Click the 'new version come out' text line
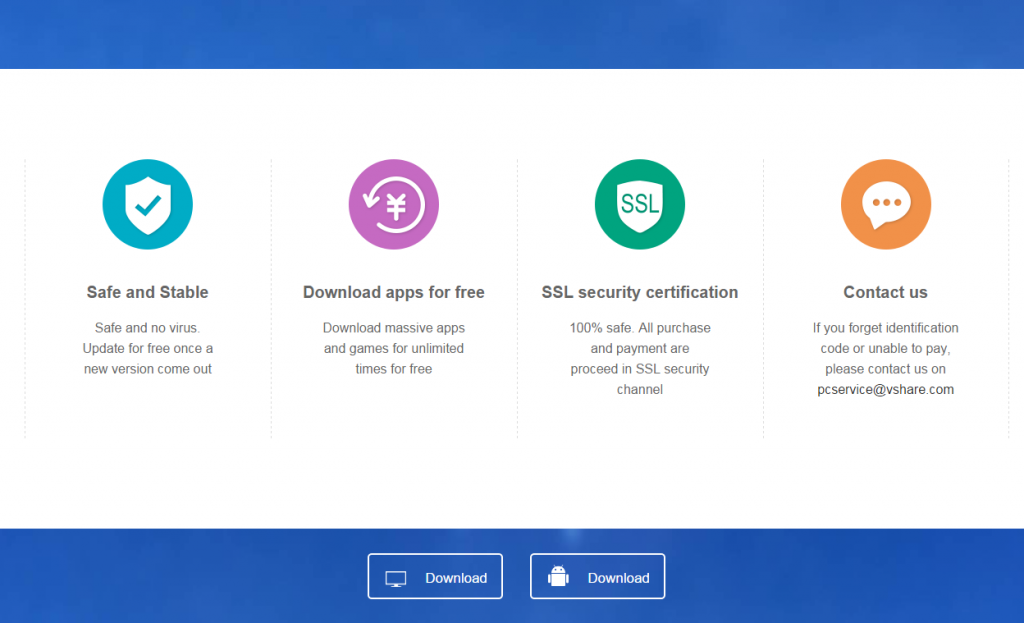This screenshot has height=623, width=1024. (148, 369)
